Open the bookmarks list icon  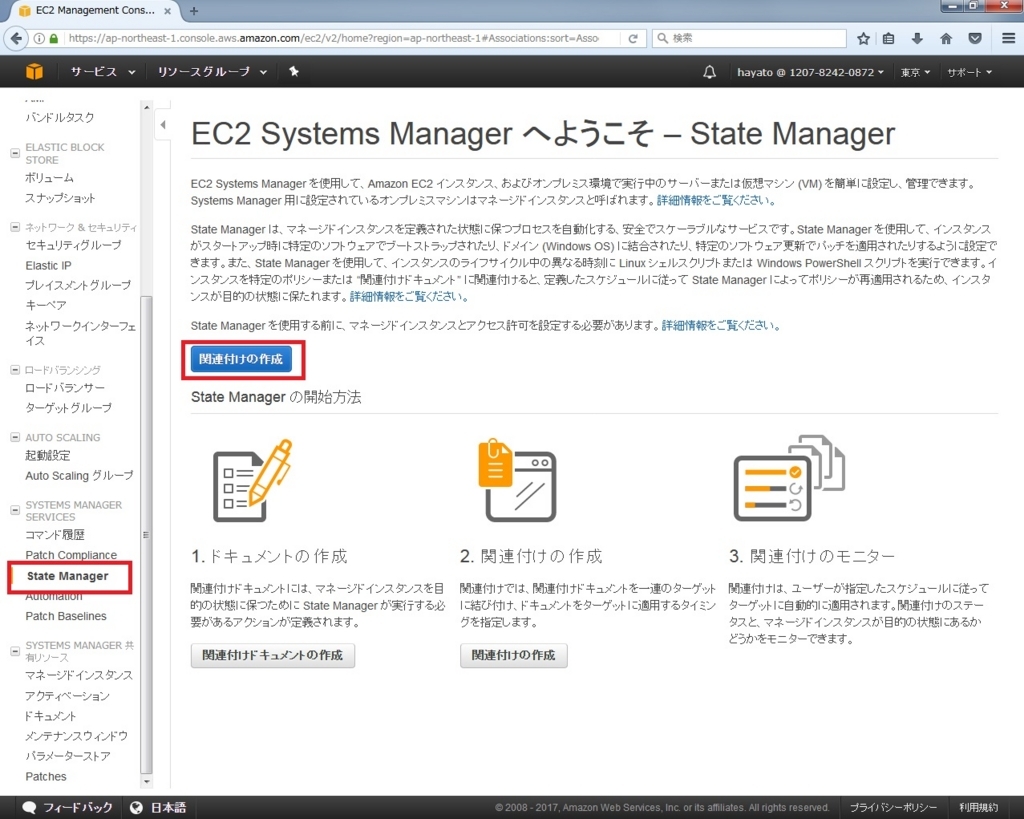(888, 39)
